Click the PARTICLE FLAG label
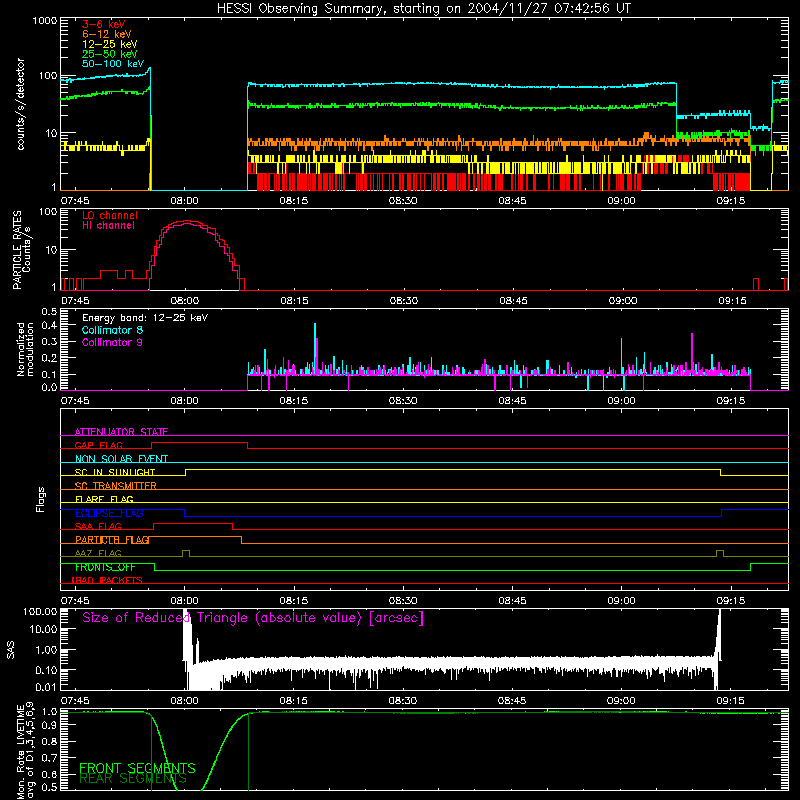Screen dimensions: 800x800 [112, 539]
